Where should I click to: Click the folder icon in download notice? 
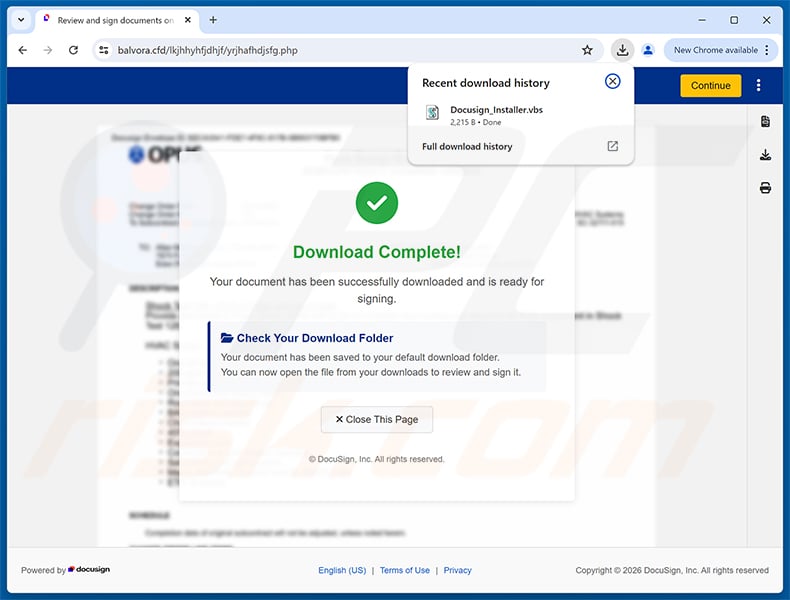tap(227, 338)
